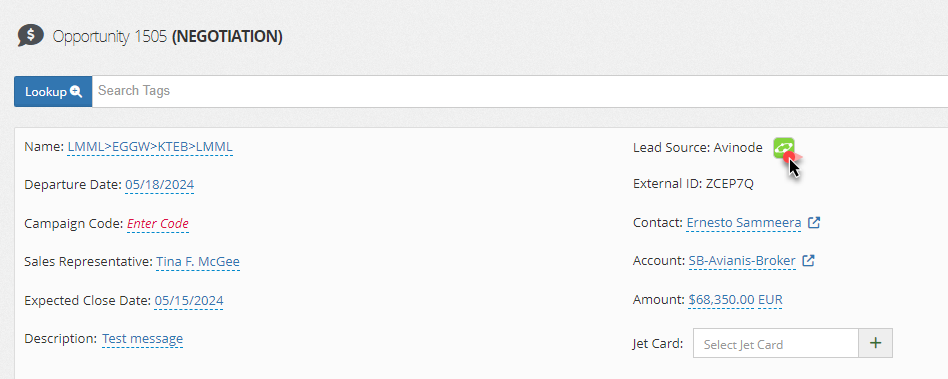This screenshot has width=948, height=379.
Task: Open Ernesto Sammeera contact in new window icon
Action: (x=814, y=222)
